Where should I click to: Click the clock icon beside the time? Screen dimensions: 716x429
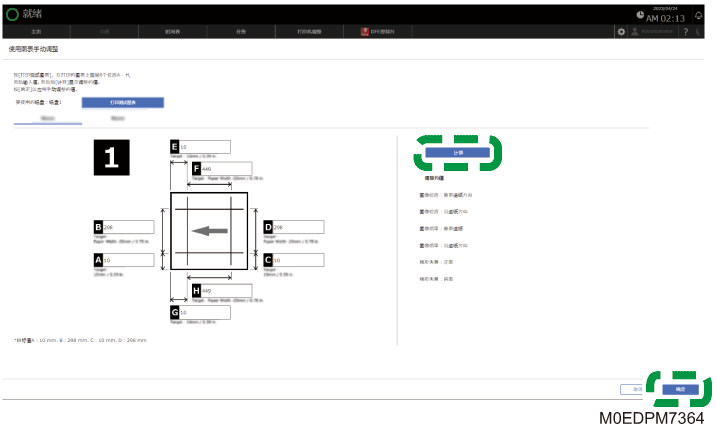click(640, 15)
